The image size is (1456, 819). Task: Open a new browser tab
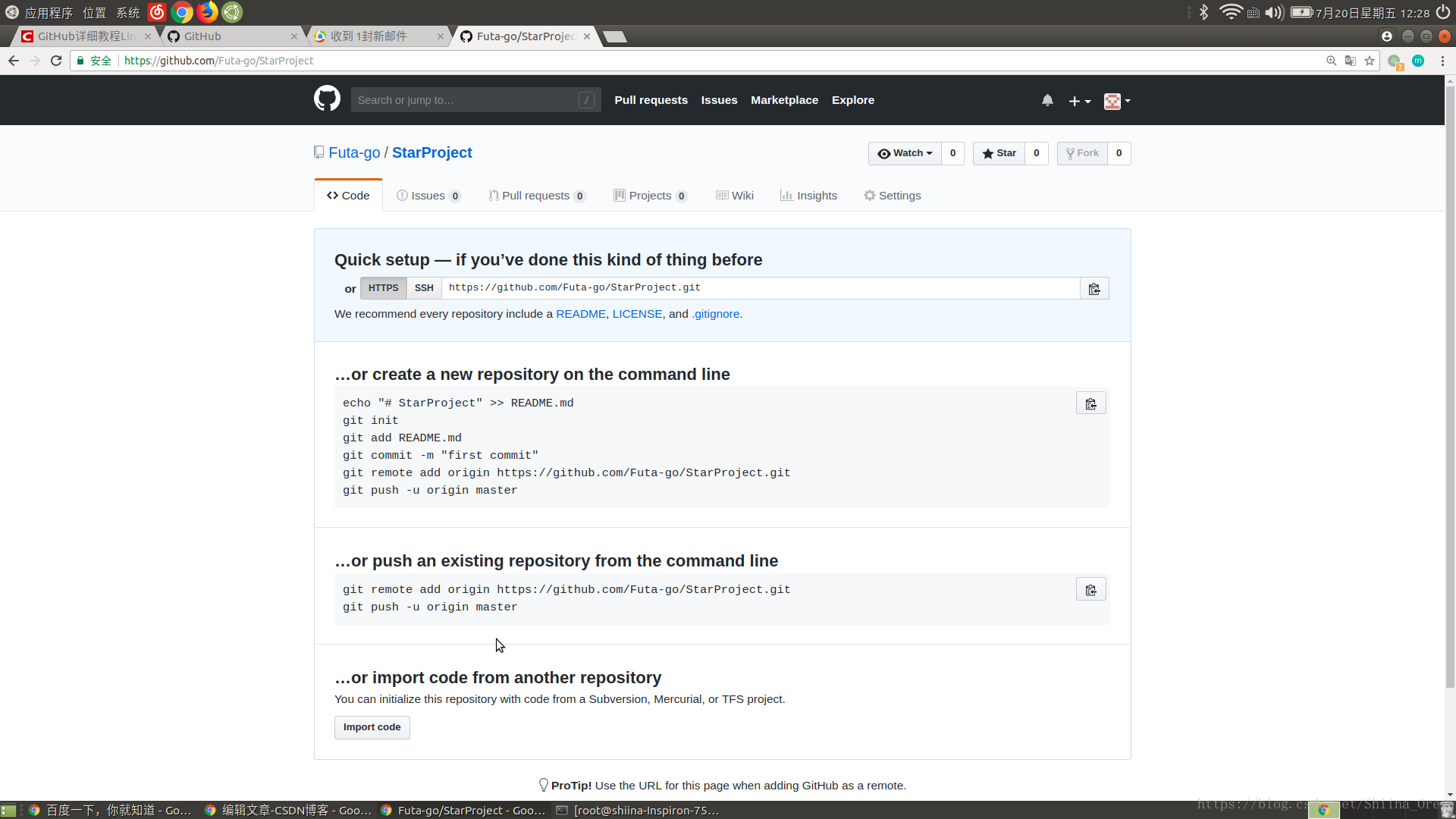tap(615, 36)
